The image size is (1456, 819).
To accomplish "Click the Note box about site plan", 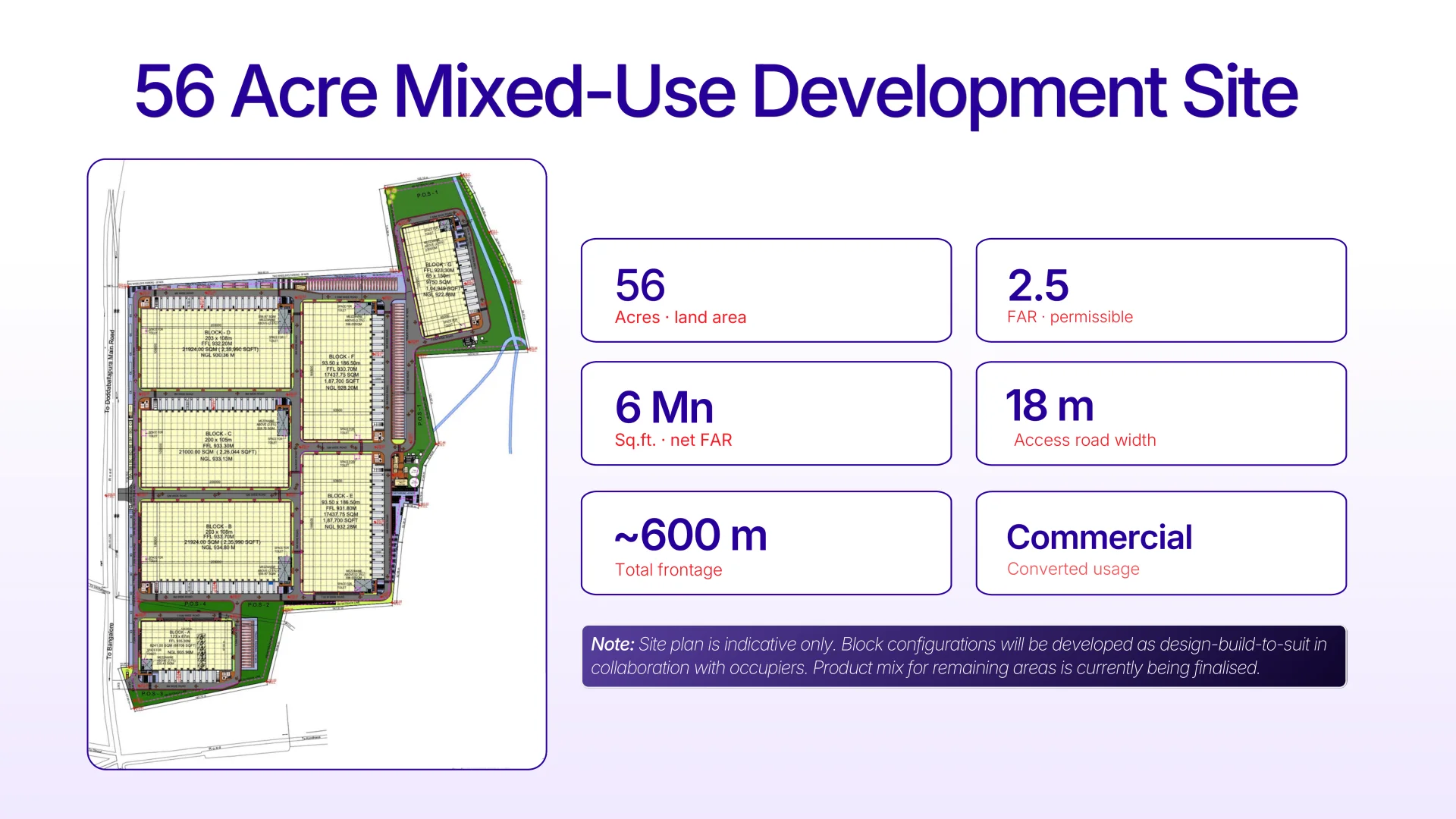I will 964,656.
